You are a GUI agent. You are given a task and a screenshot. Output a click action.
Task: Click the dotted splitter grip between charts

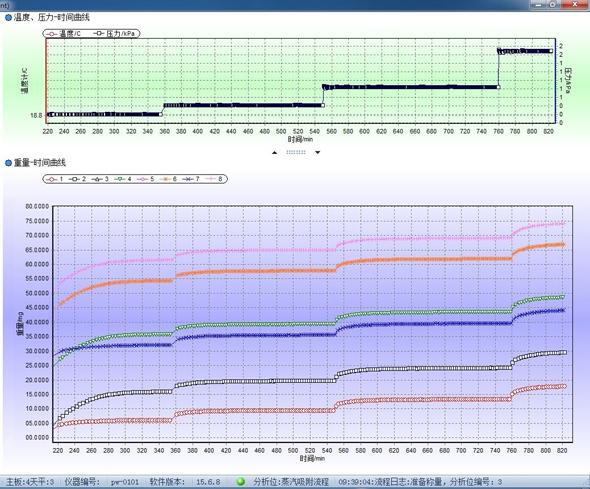[x=296, y=152]
